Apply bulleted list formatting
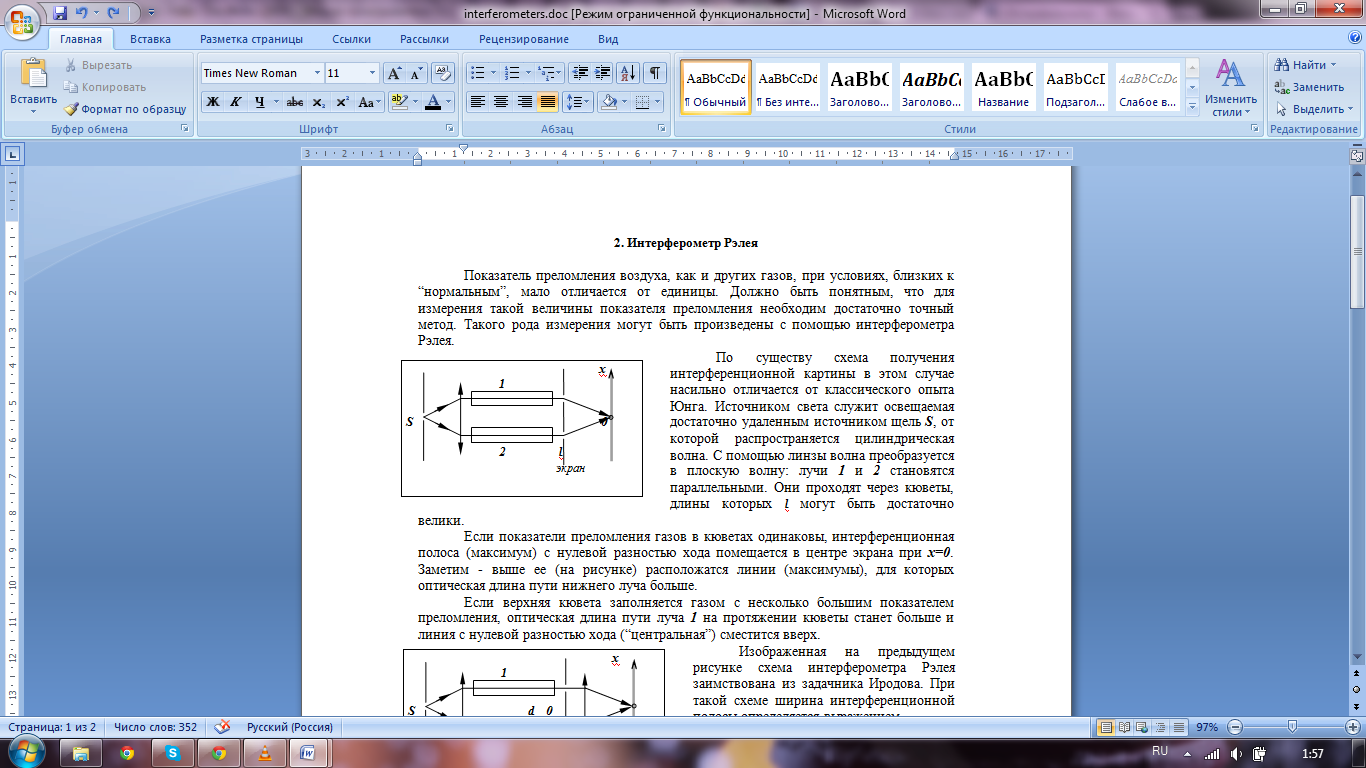This screenshot has height=768, width=1366. coord(478,73)
